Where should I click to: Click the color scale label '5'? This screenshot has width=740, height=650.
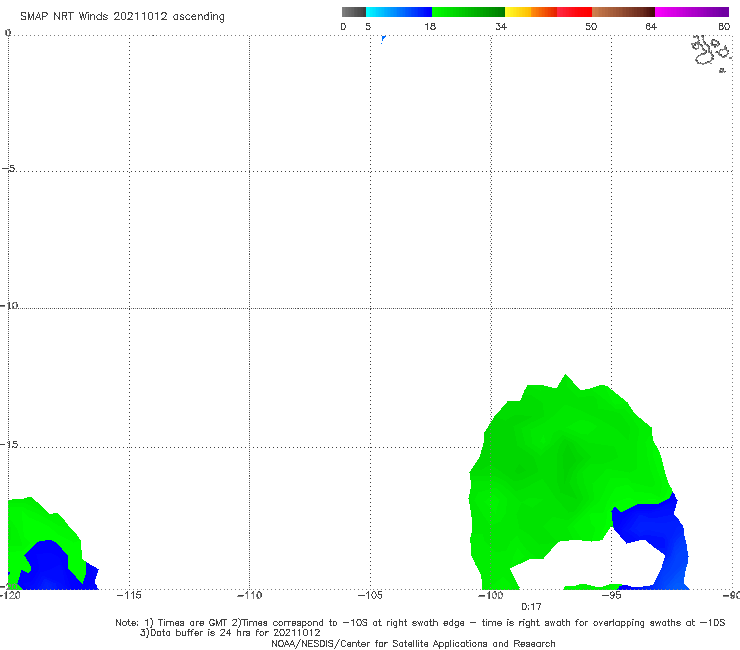point(368,26)
